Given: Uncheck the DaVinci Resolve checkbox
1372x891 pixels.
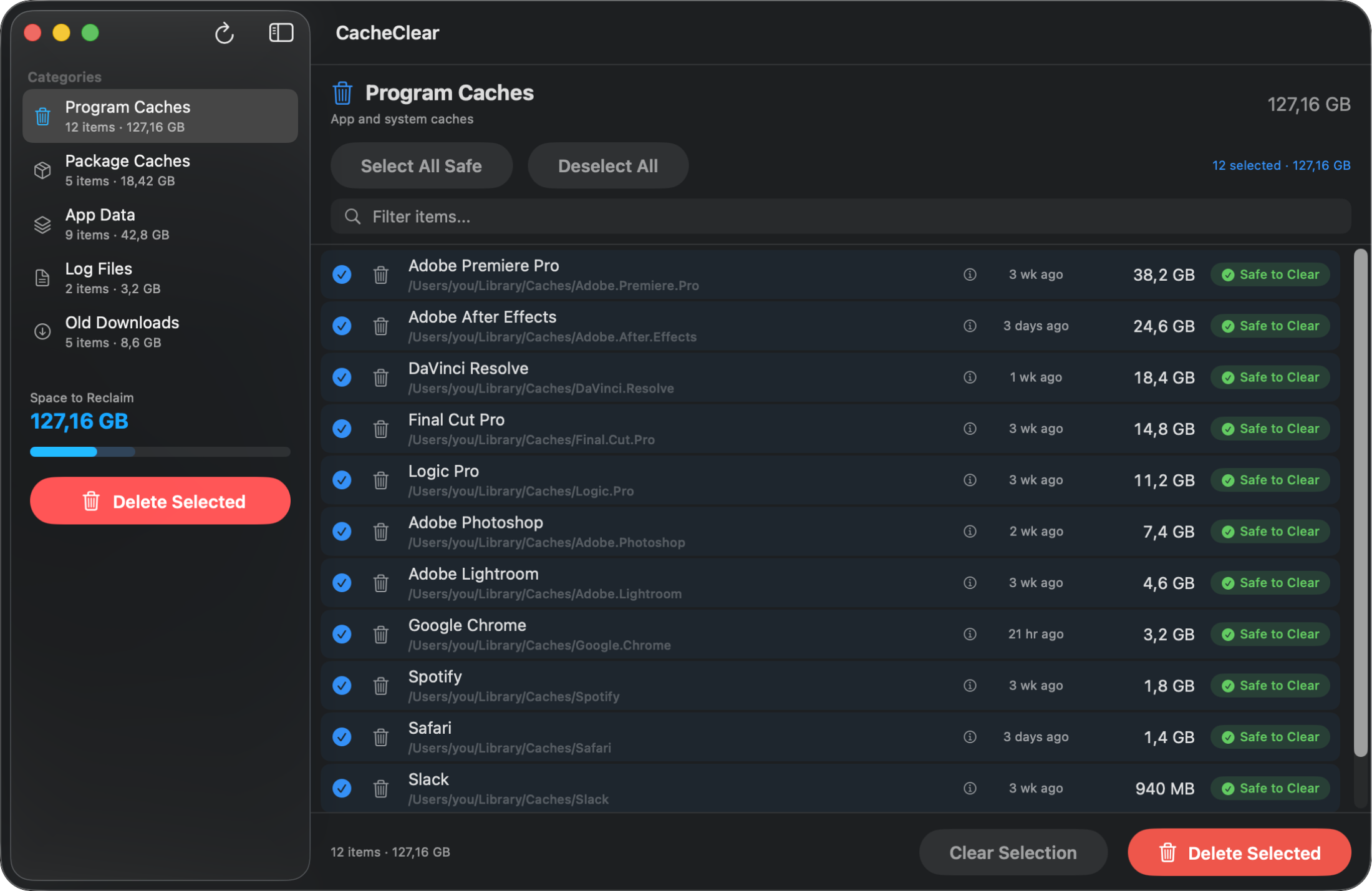Looking at the screenshot, I should click(x=342, y=377).
